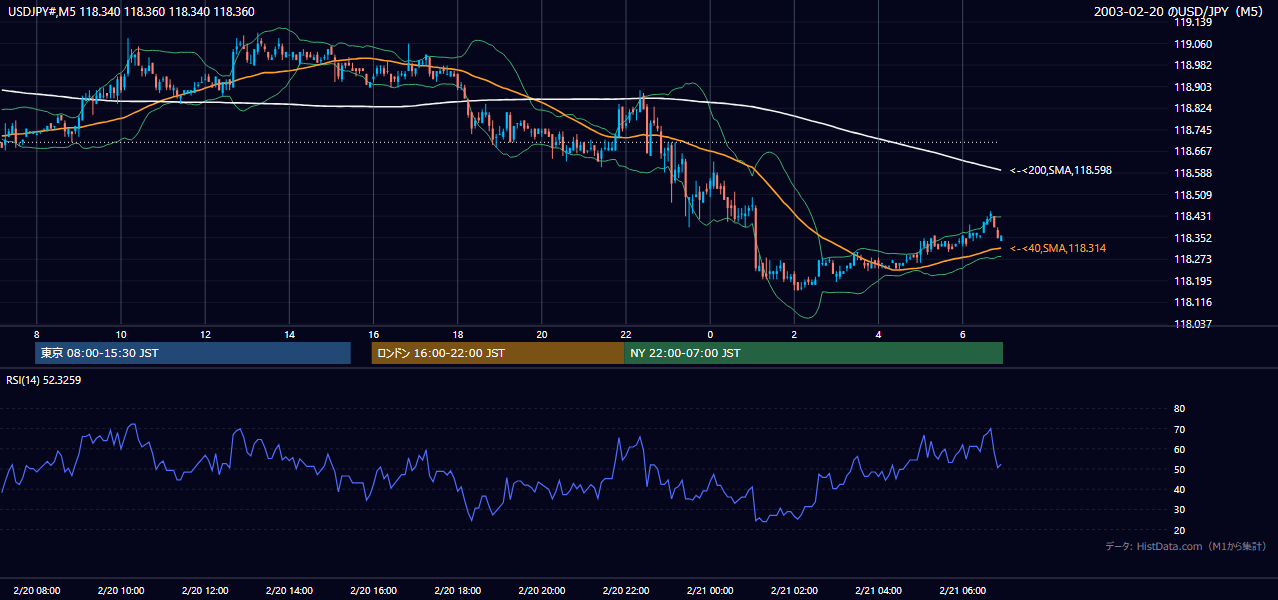The height and width of the screenshot is (600, 1278).
Task: Click RSI axis level 60
Action: 1179,449
